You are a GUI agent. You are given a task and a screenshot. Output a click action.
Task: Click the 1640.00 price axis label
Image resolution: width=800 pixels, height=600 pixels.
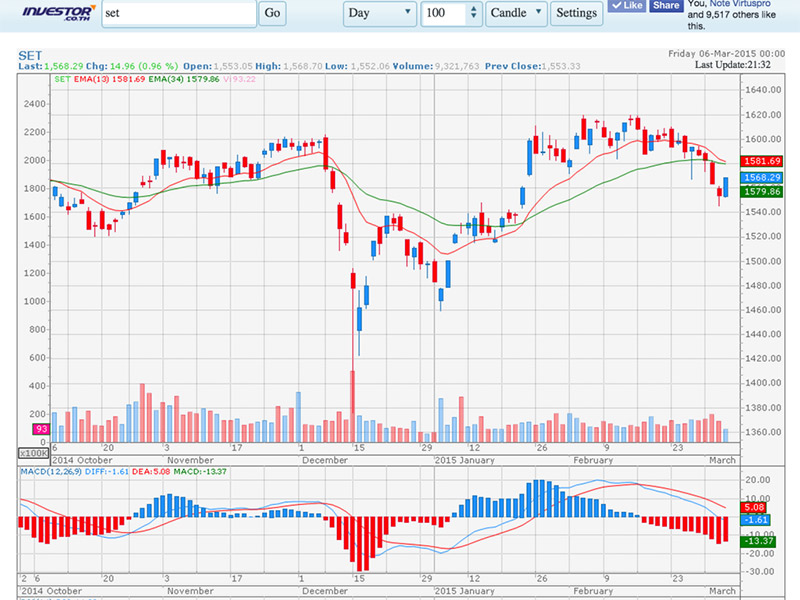763,90
